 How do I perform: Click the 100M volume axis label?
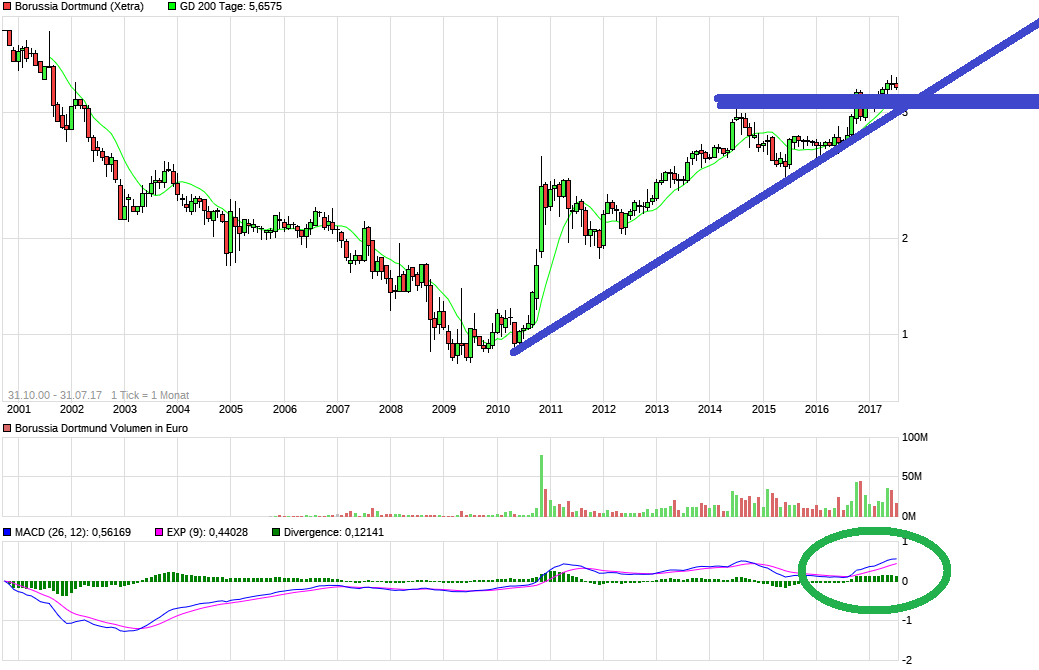coord(915,437)
